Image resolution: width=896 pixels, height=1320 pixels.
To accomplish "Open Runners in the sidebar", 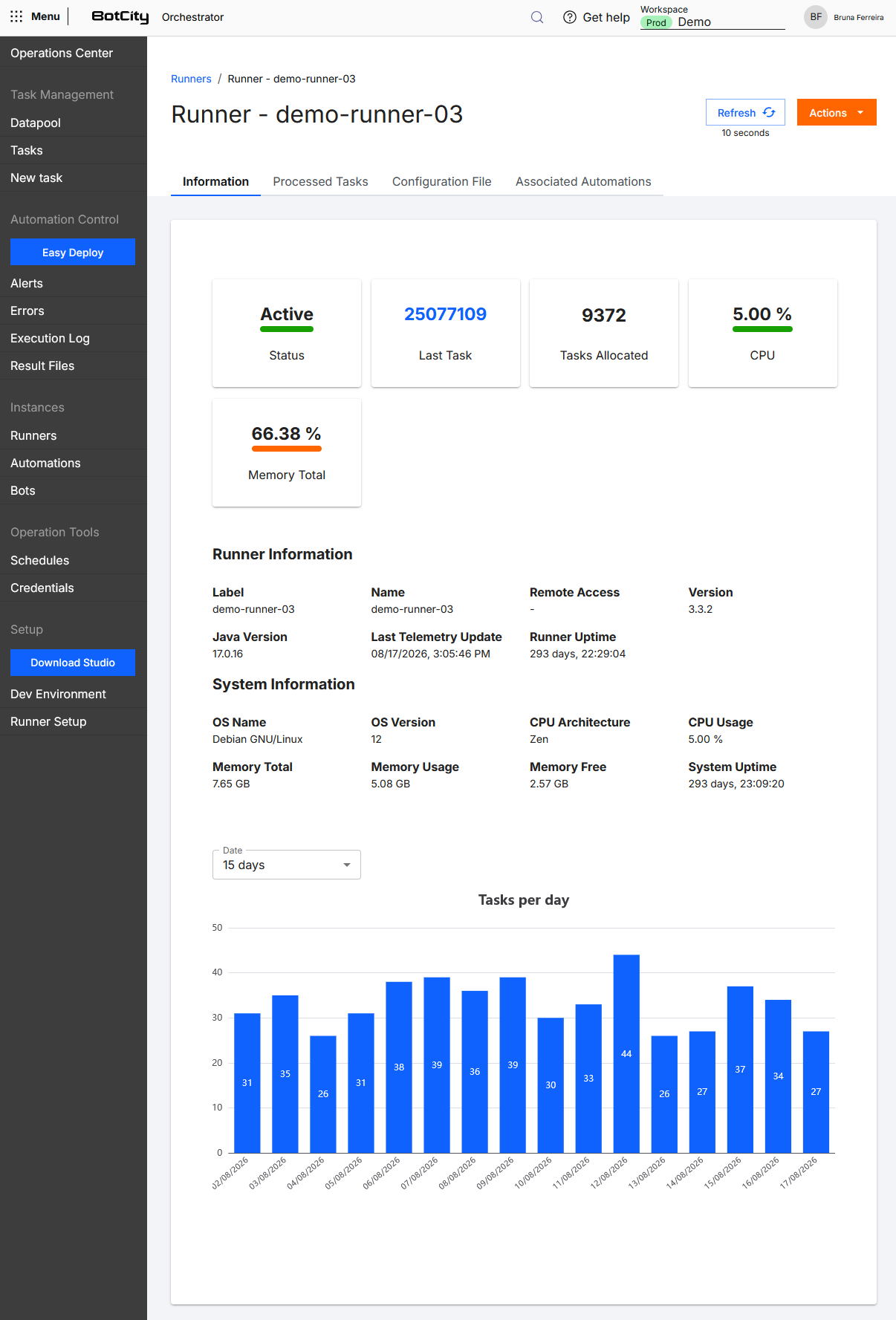I will point(74,435).
